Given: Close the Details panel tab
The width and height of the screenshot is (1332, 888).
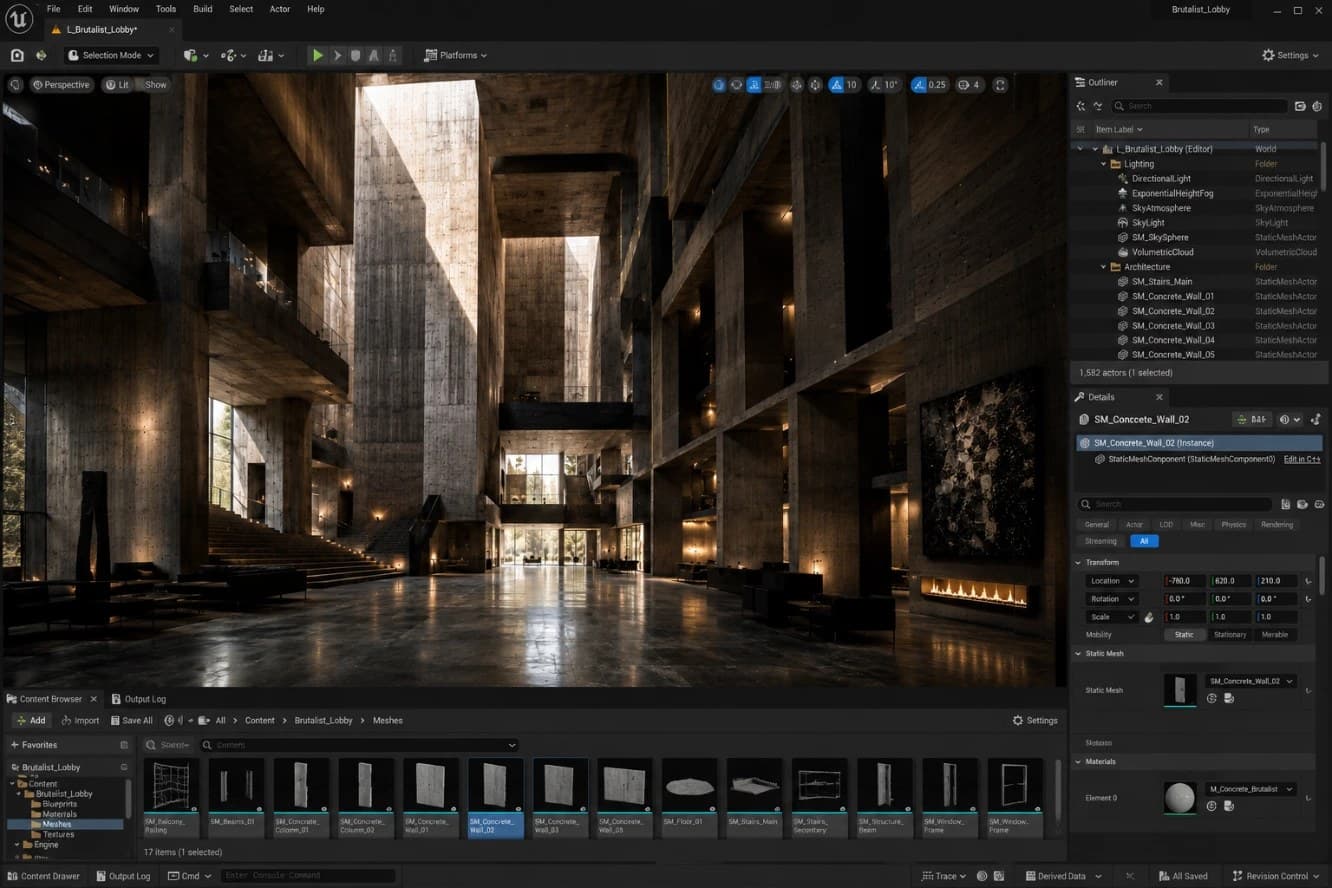Looking at the screenshot, I should [x=1160, y=397].
